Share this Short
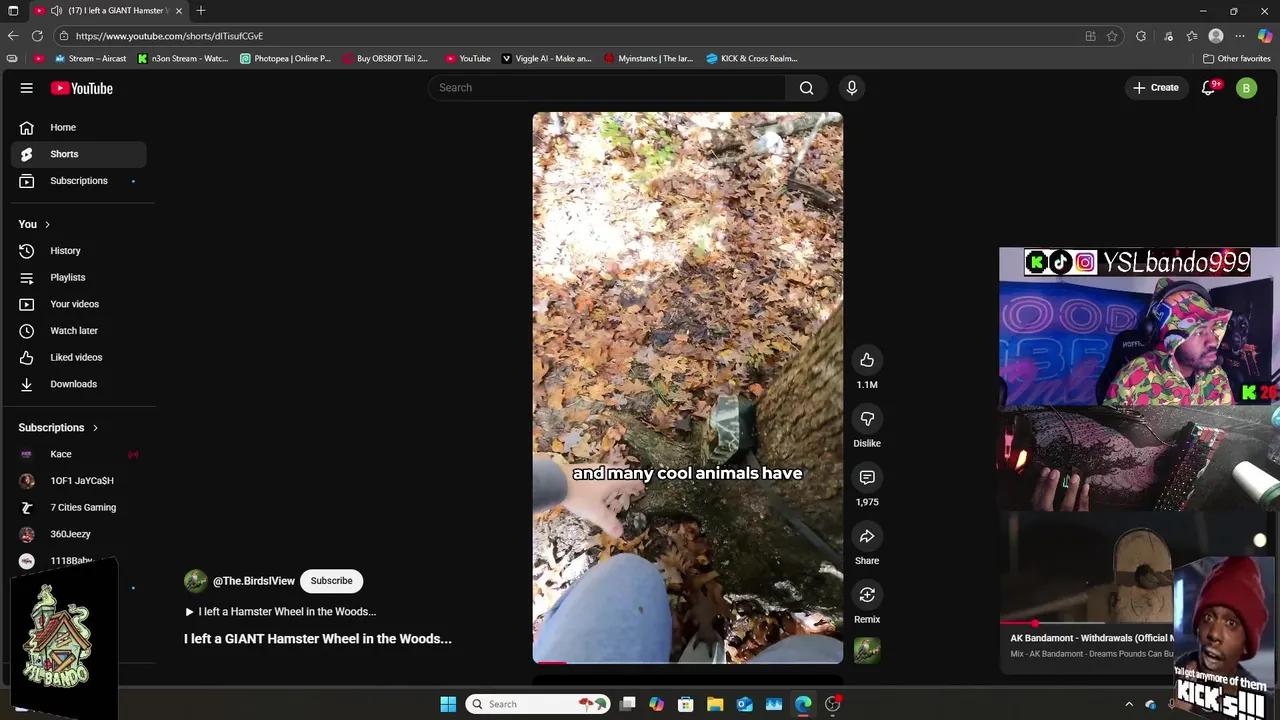The height and width of the screenshot is (720, 1280). (867, 537)
